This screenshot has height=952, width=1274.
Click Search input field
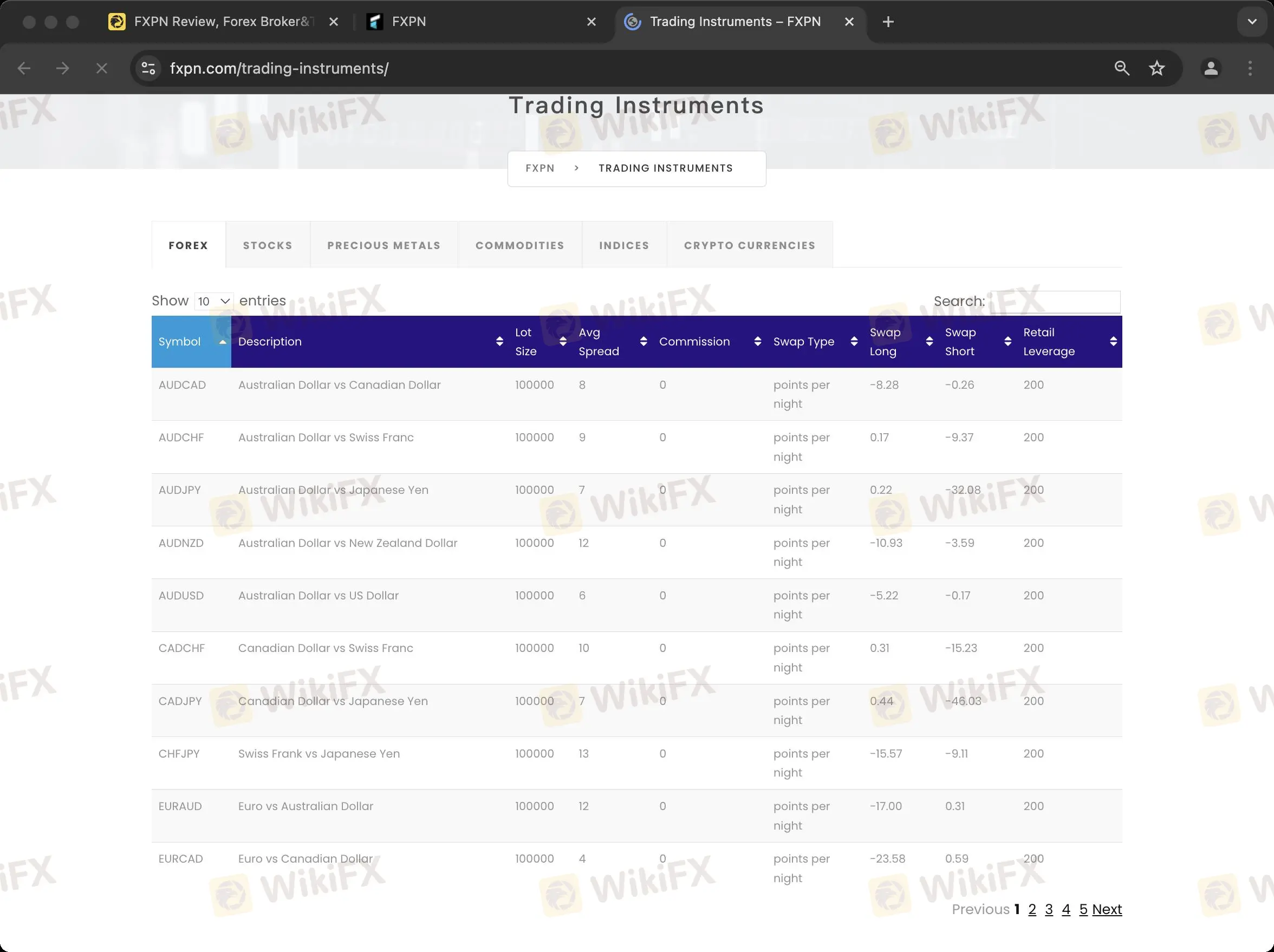(x=1056, y=301)
